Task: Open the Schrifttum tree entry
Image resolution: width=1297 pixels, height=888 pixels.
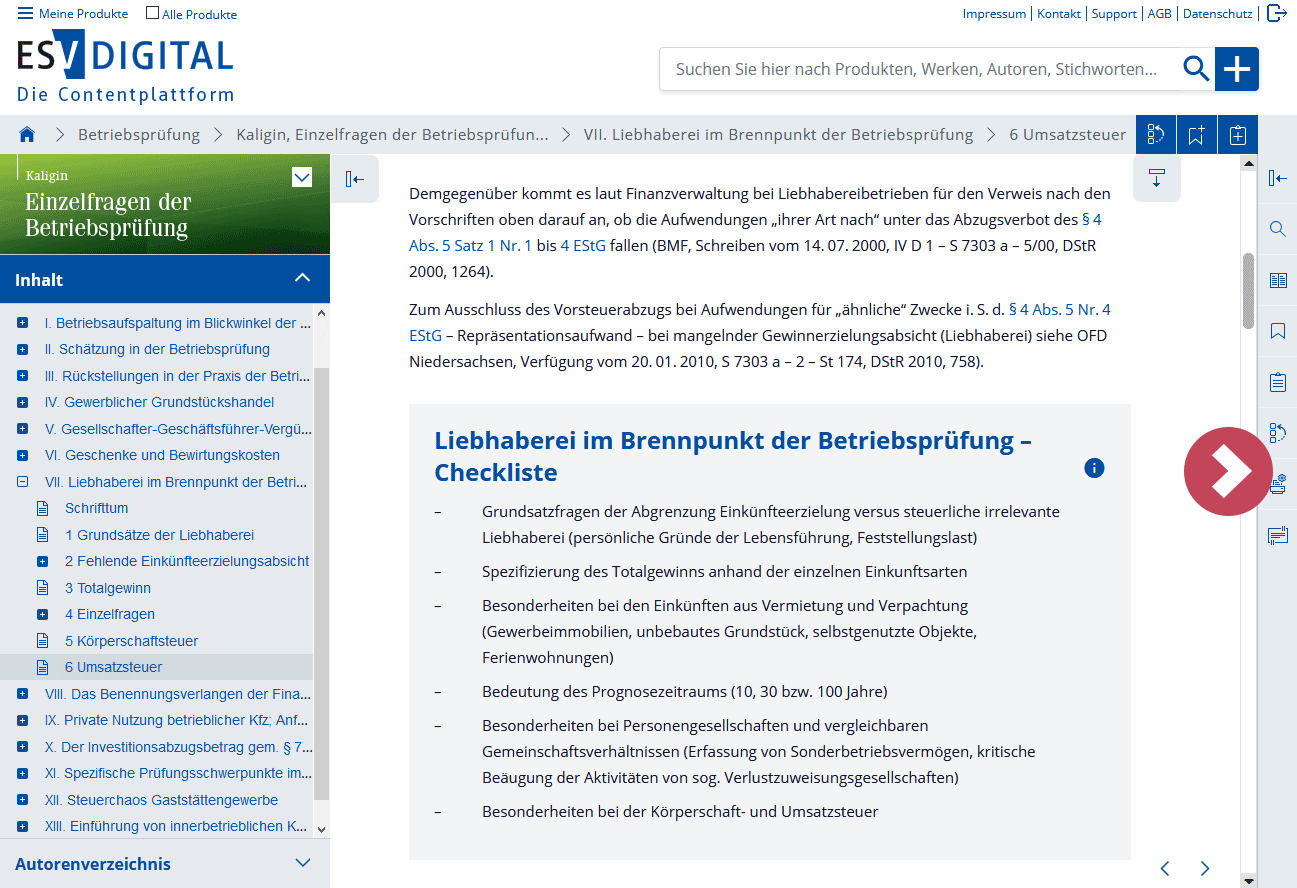Action: 97,508
